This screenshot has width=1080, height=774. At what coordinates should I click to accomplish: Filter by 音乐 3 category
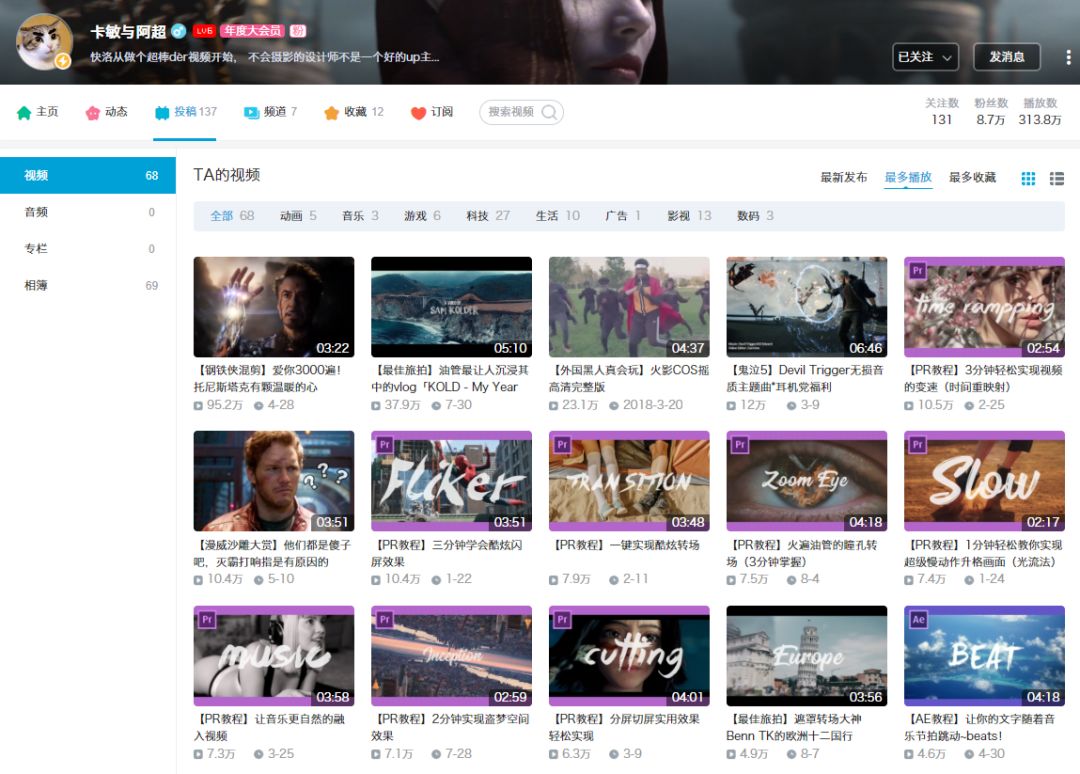[360, 216]
